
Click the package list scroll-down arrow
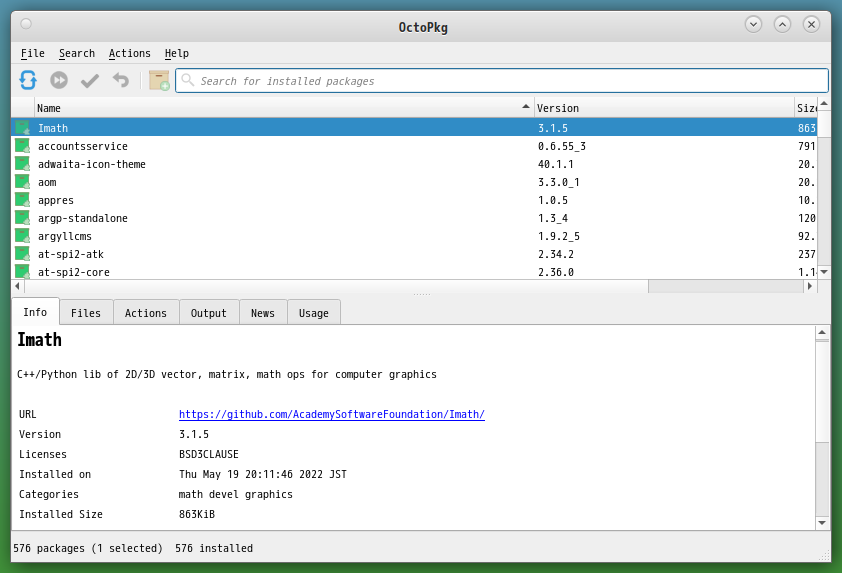pyautogui.click(x=824, y=272)
